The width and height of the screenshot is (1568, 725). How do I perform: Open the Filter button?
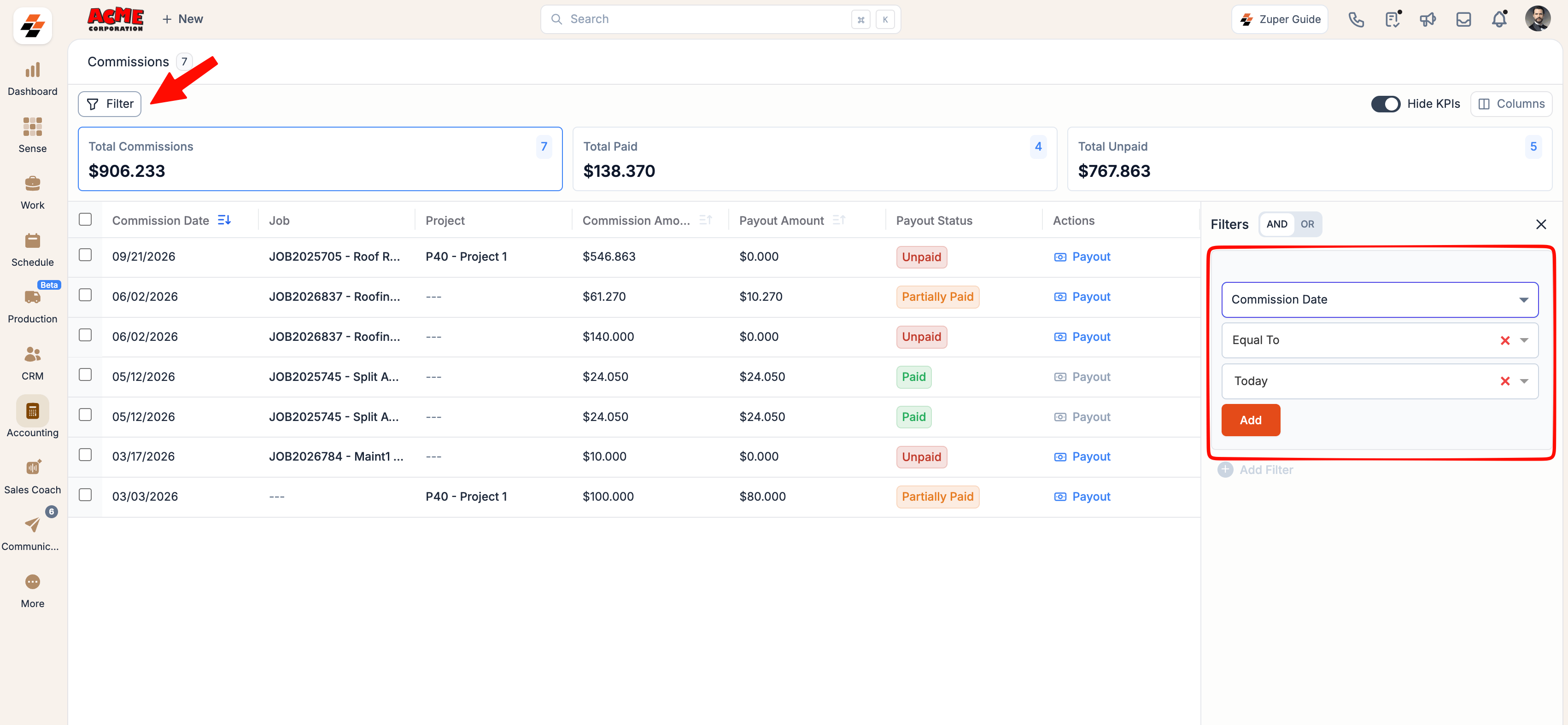click(110, 104)
